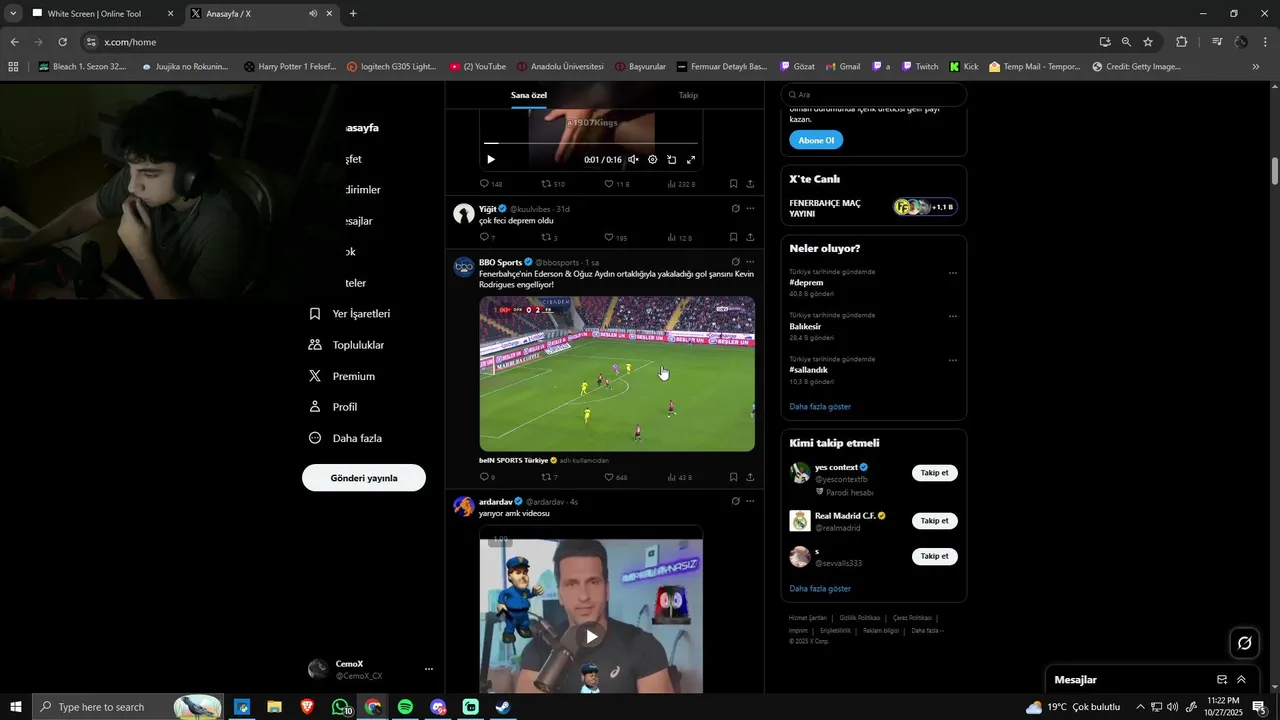The height and width of the screenshot is (720, 1280).
Task: Open options for #sallandık trend
Action: [952, 360]
